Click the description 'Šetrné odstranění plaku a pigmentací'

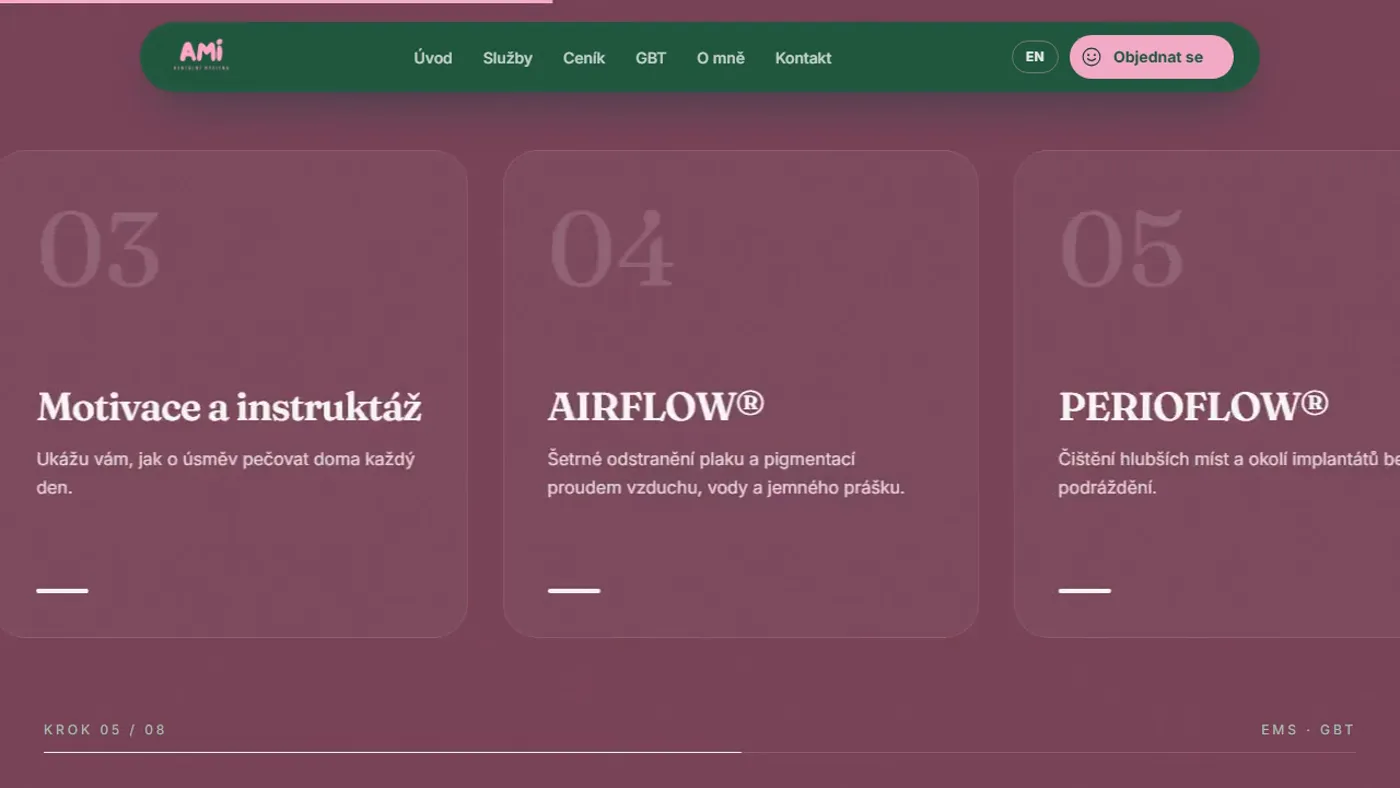[701, 460]
